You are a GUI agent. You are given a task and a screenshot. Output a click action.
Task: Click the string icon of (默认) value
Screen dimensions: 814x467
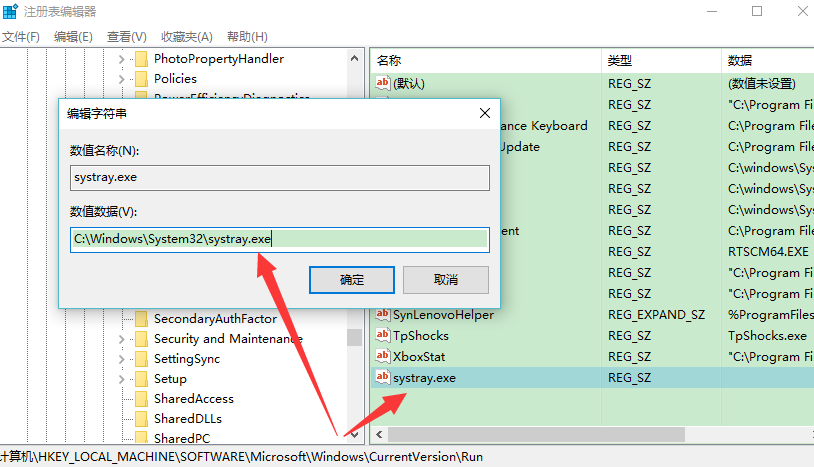click(x=383, y=83)
